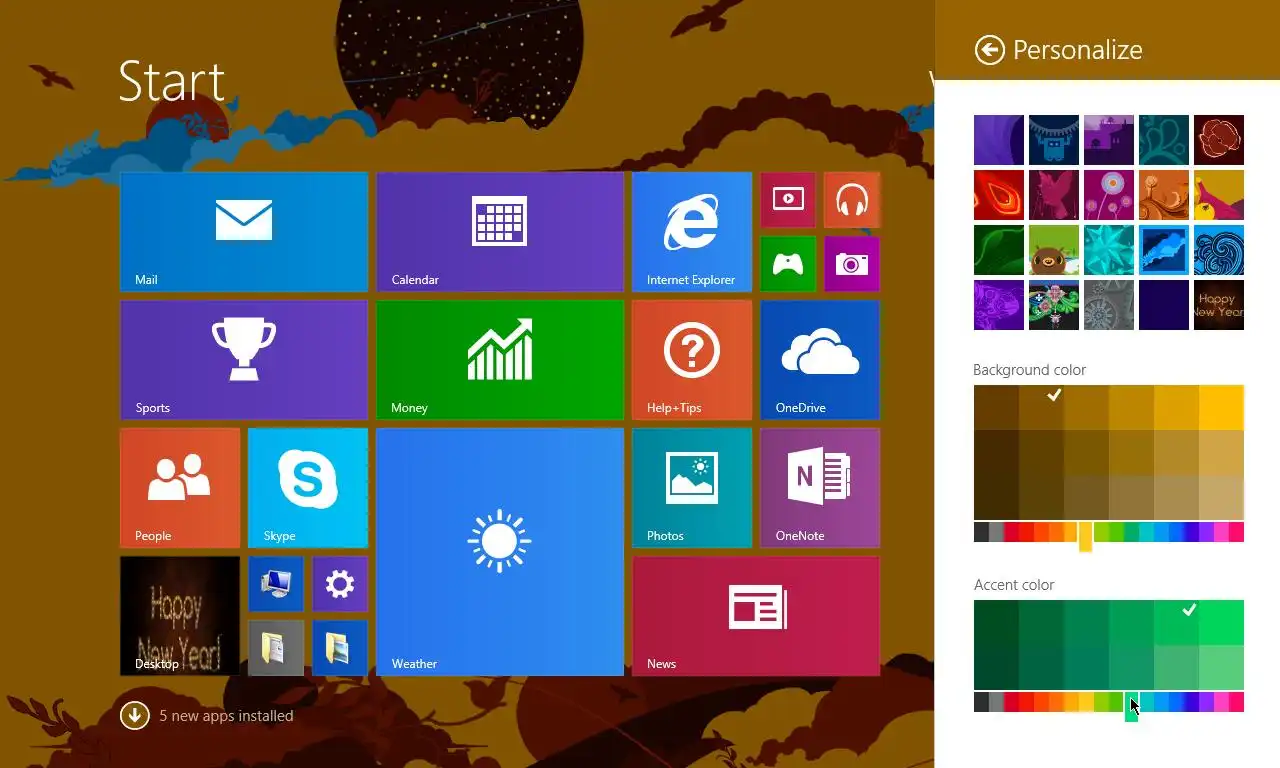
Task: Select the black floral ornament background
Action: click(x=1054, y=305)
